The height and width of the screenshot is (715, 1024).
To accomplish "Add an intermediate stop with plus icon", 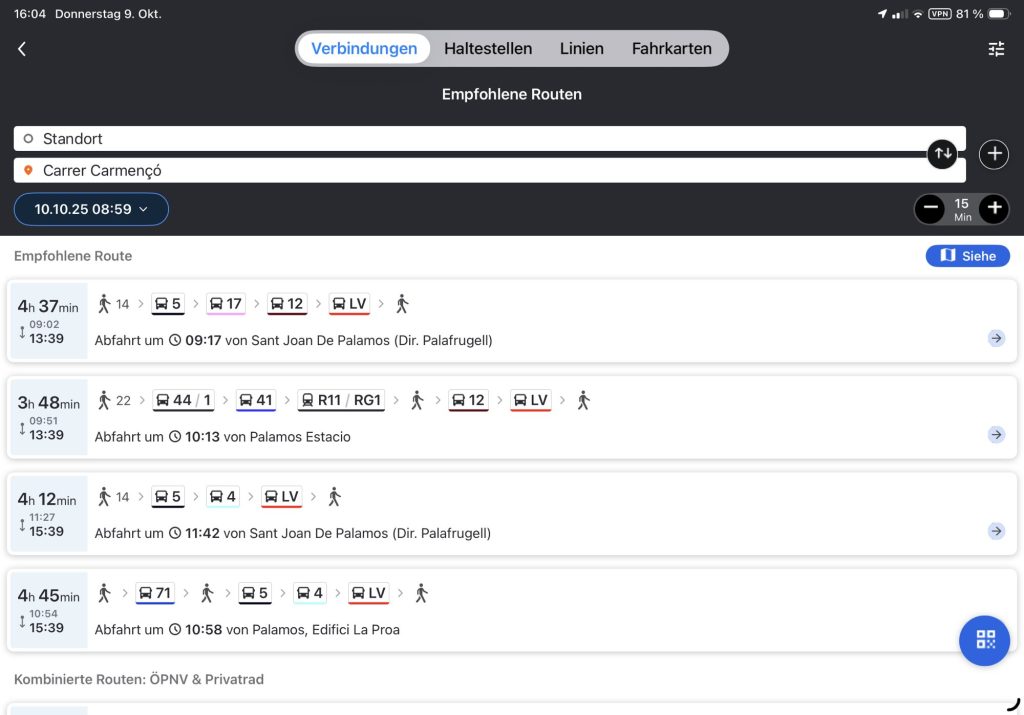I will click(x=993, y=154).
